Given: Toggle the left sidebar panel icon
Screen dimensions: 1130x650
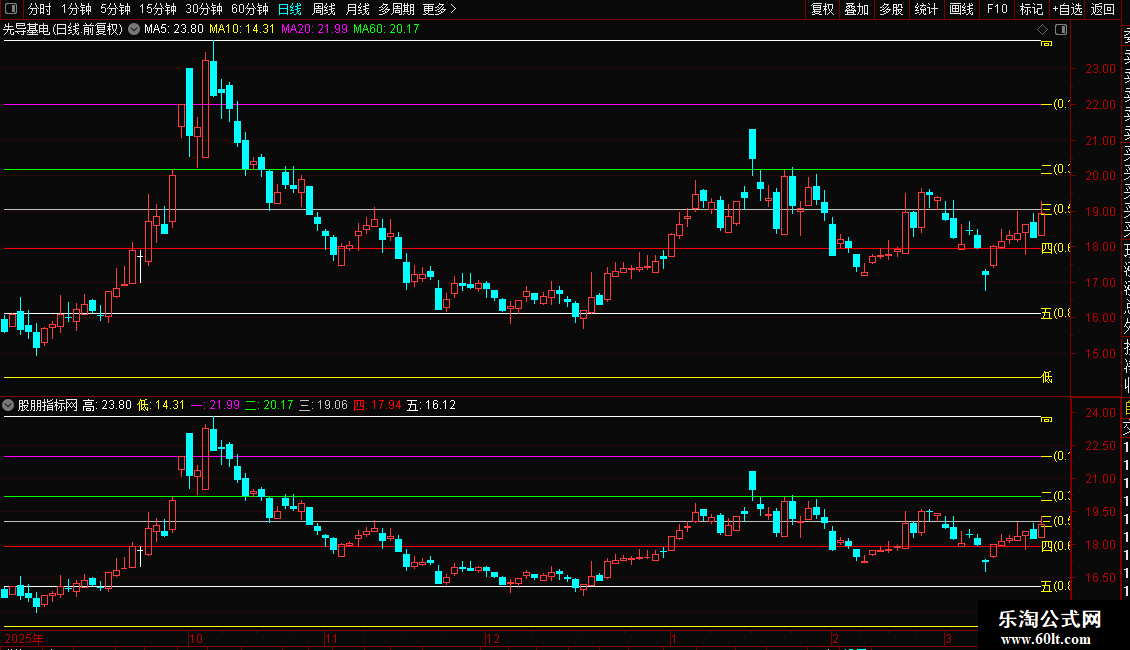Looking at the screenshot, I should click(x=11, y=9).
